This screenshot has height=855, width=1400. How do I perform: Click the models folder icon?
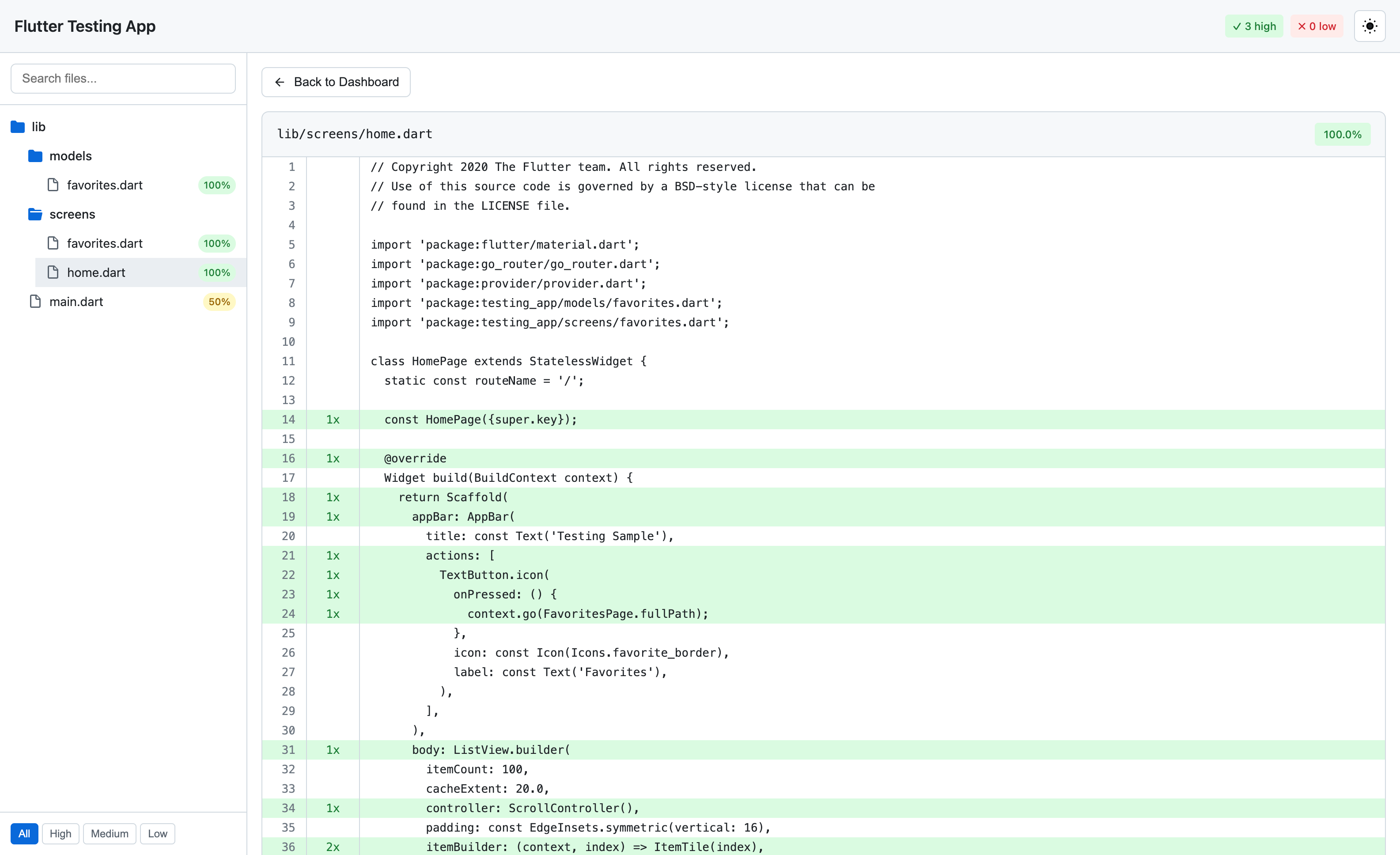[35, 155]
